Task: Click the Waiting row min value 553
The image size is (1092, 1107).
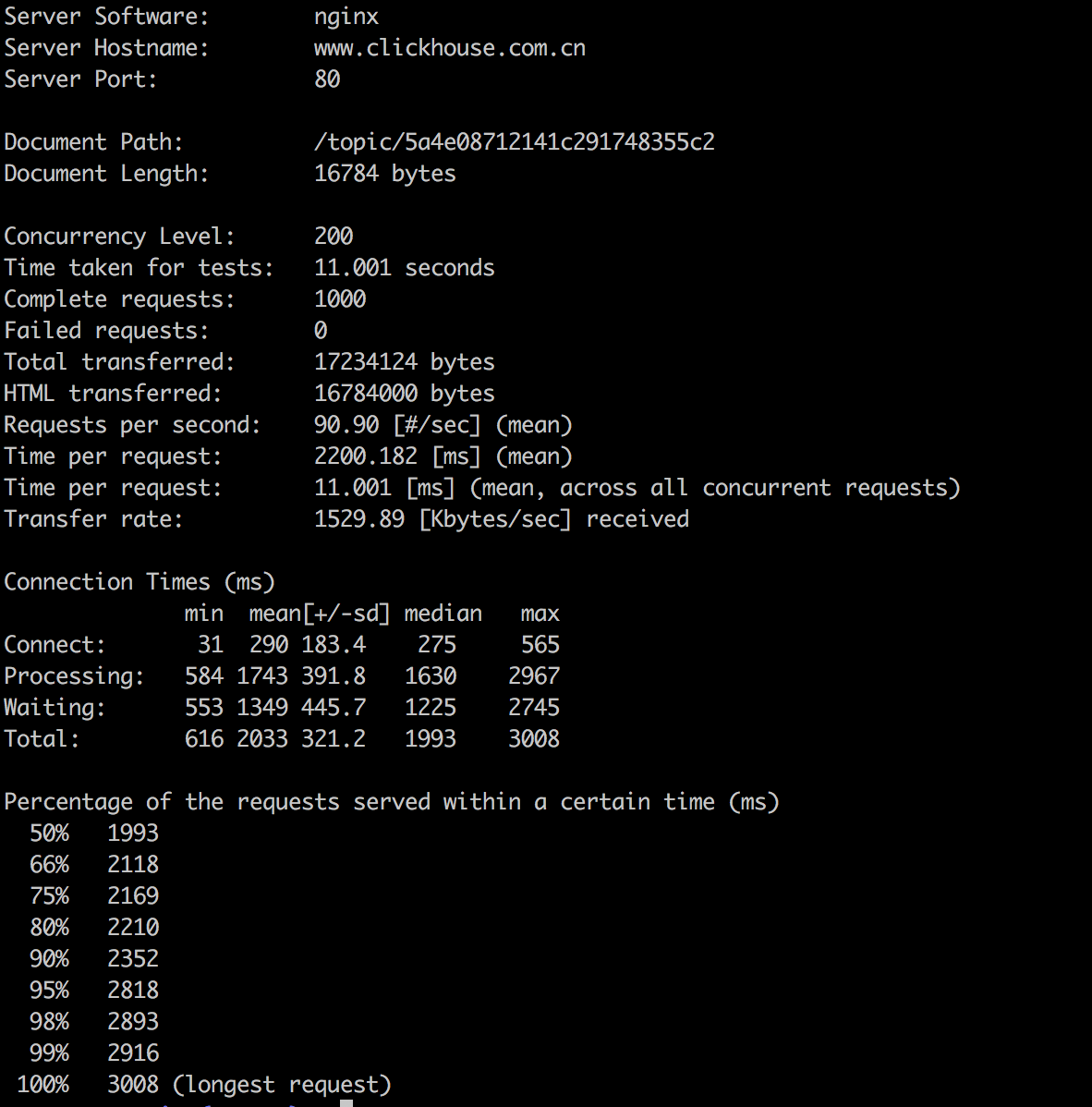Action: 204,708
